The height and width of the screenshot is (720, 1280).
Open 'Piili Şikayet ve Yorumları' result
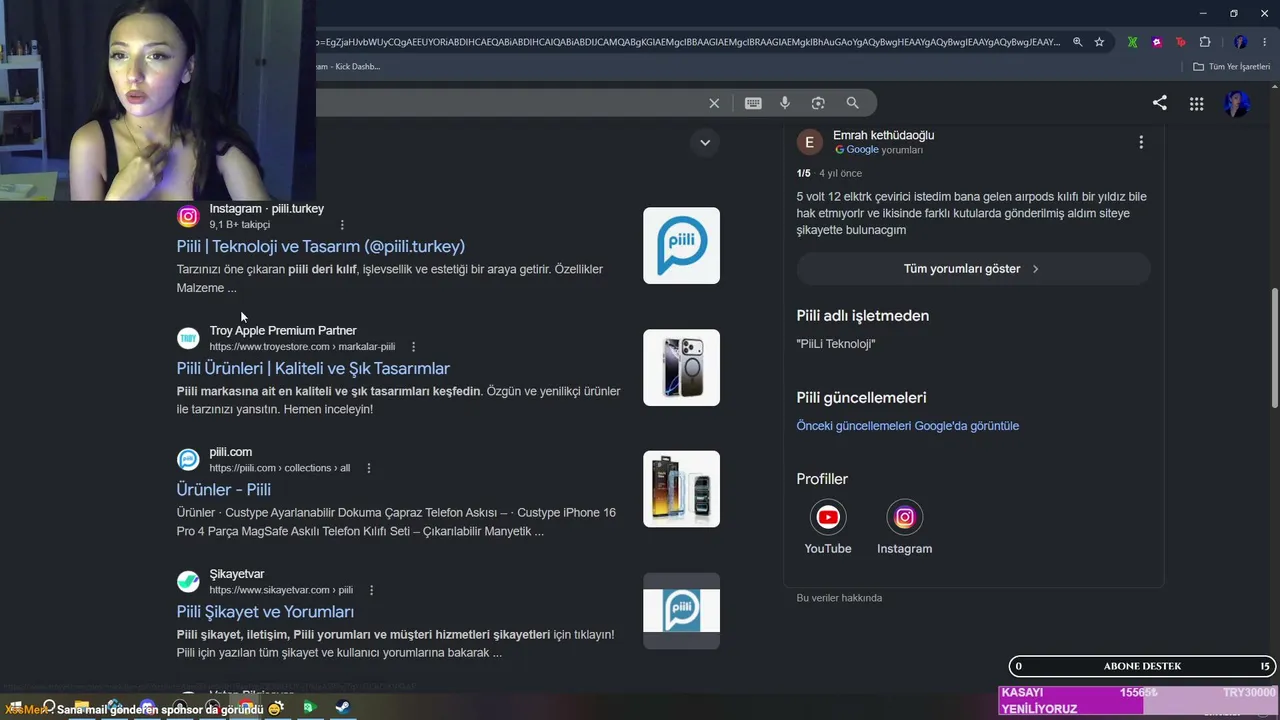[265, 612]
